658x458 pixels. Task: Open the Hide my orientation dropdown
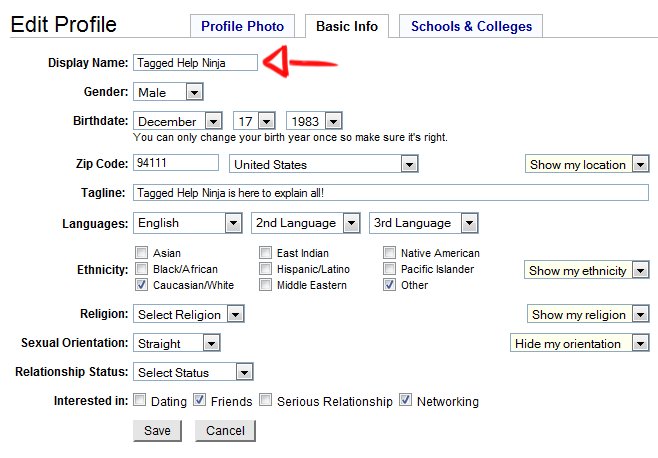pos(580,343)
